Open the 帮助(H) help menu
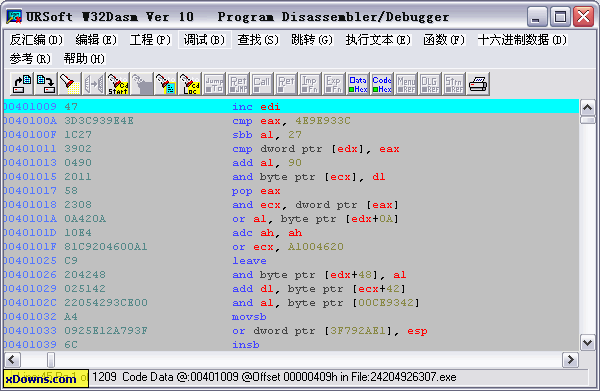600x391 pixels. tap(84, 59)
